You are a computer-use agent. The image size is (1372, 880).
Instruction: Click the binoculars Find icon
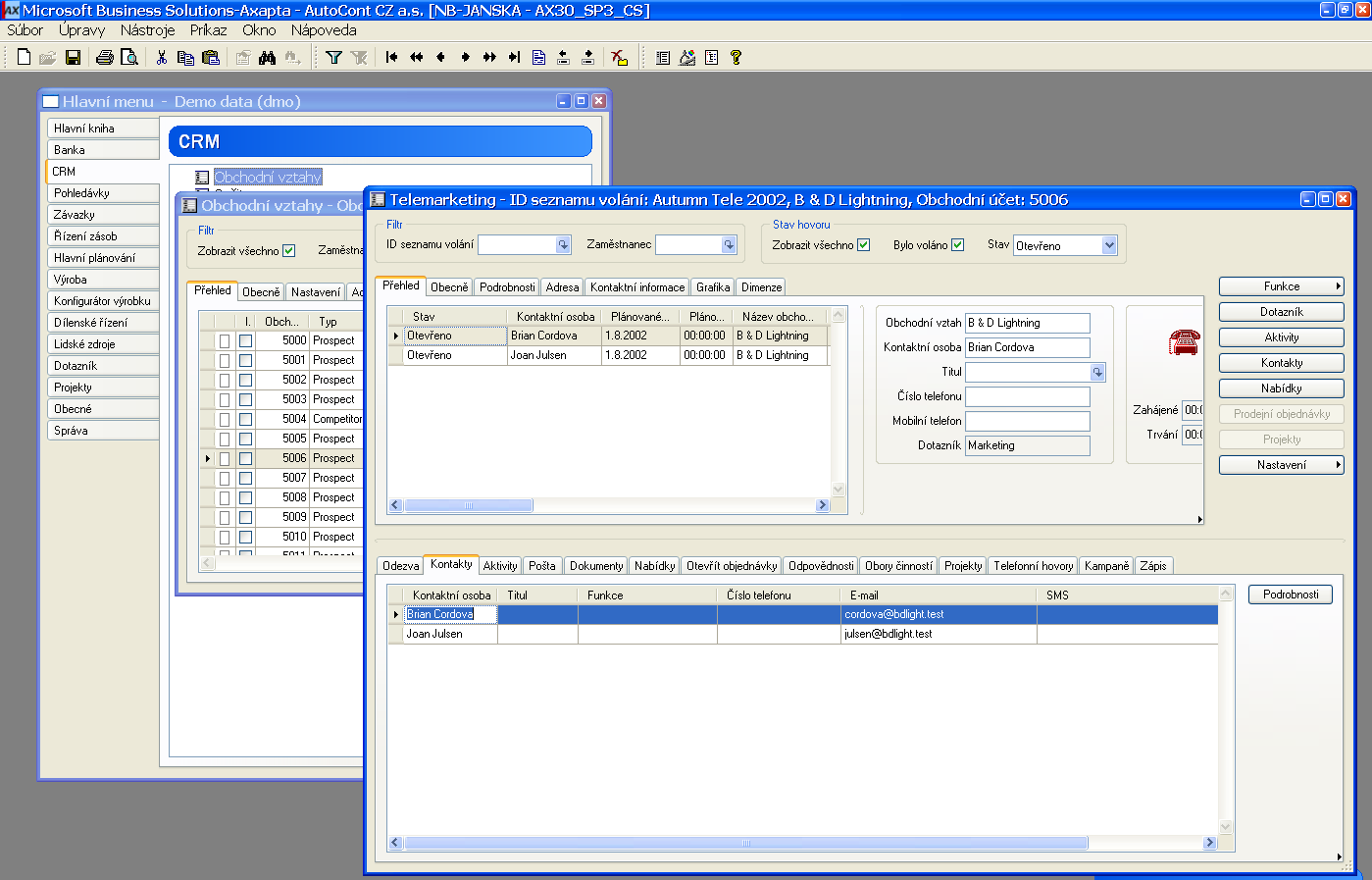(267, 57)
